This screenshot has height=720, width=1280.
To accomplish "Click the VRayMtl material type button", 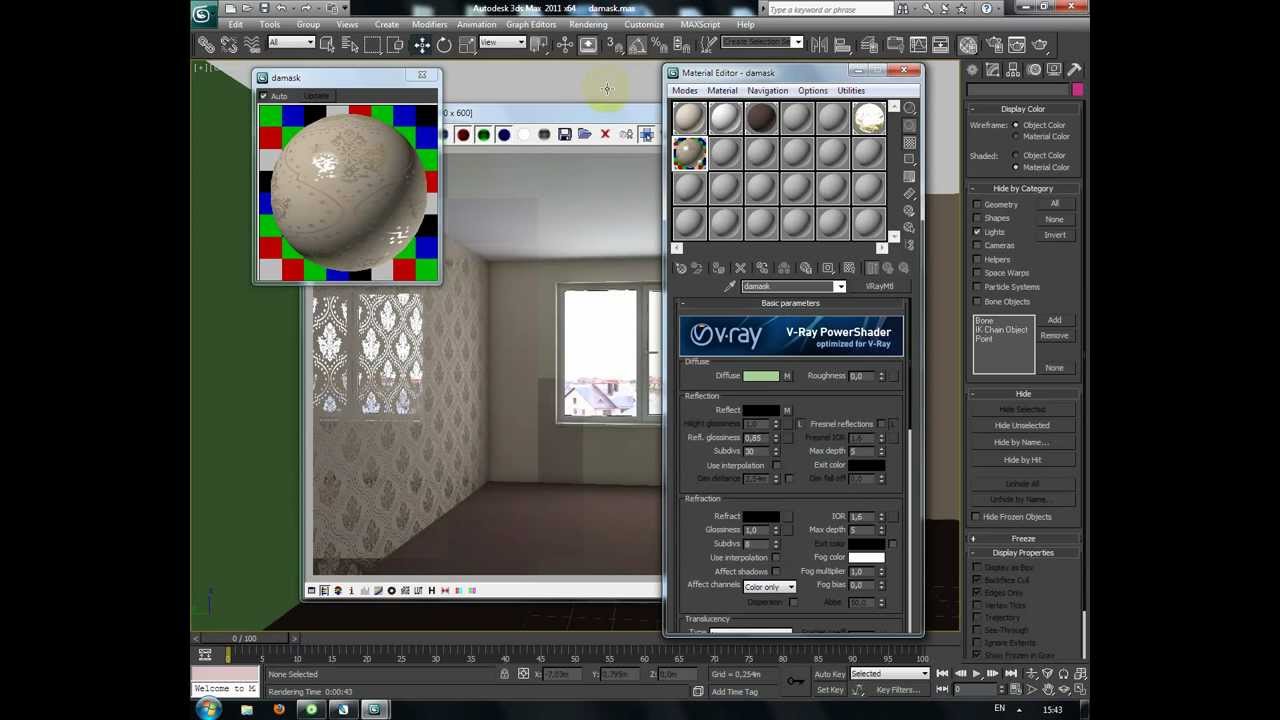I will tap(880, 287).
